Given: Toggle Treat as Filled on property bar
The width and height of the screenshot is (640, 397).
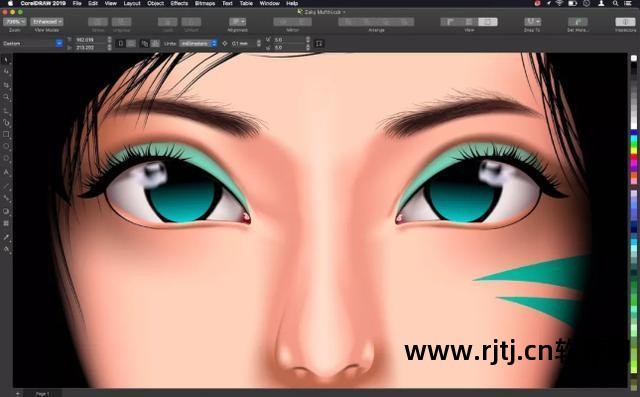Looking at the screenshot, I should [319, 43].
